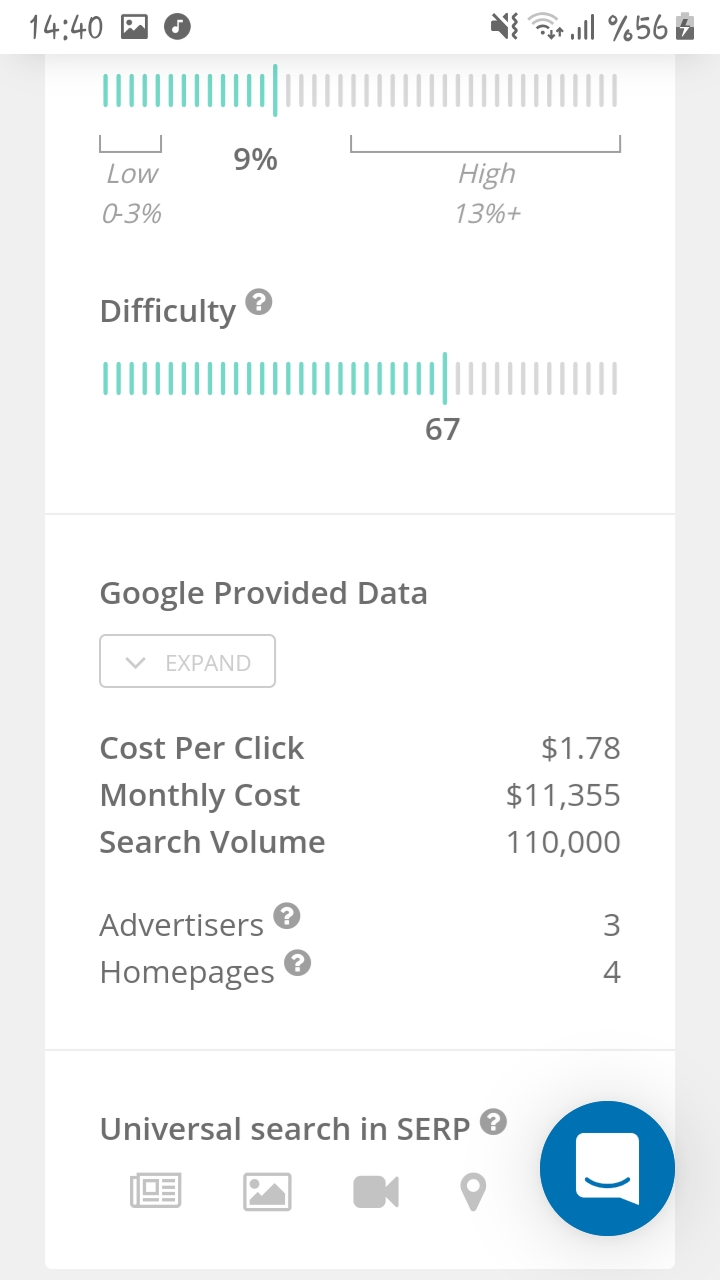Tap the Advertisers question mark icon
Screen dimensions: 720x1280
[287, 915]
